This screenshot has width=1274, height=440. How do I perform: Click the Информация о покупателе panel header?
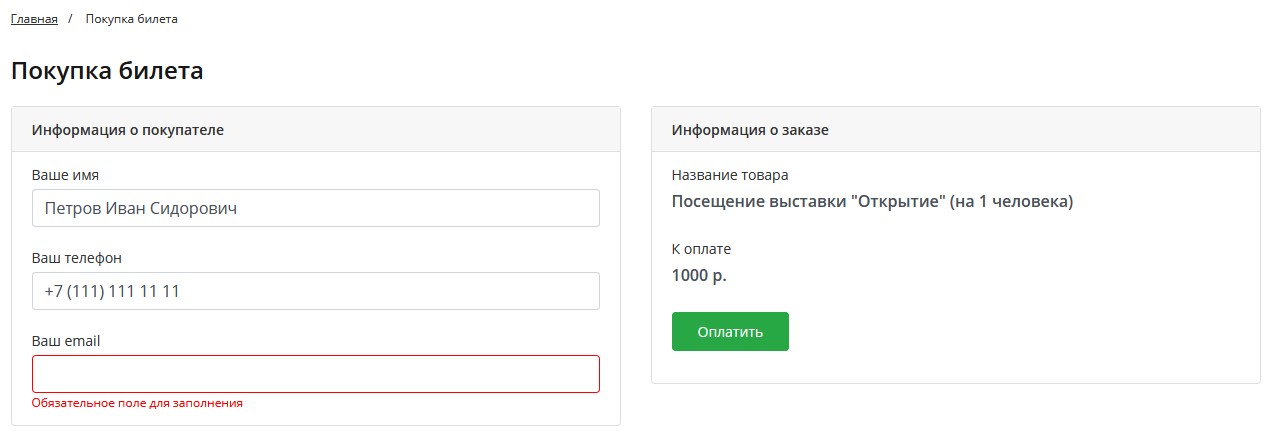tap(128, 130)
